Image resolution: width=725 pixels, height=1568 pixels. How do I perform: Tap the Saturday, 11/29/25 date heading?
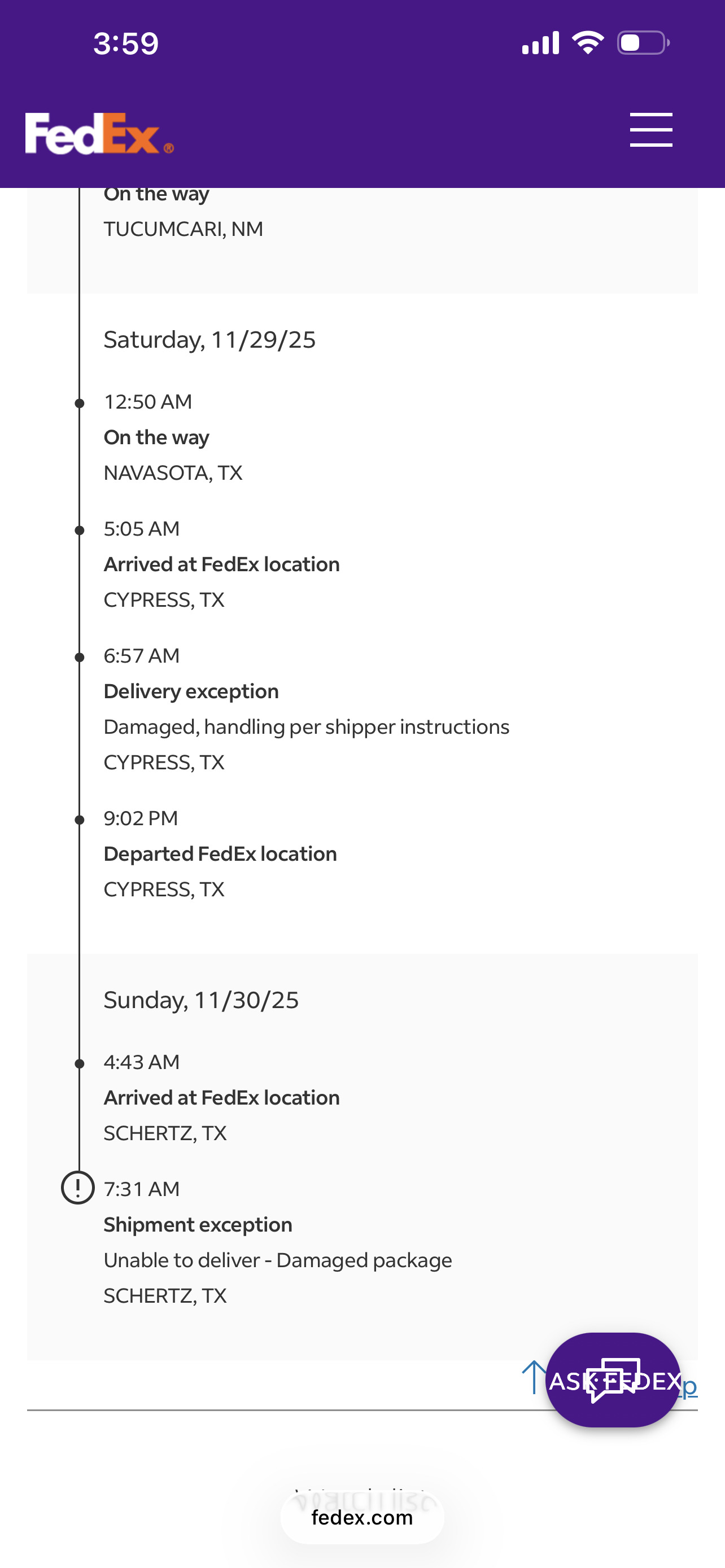click(209, 340)
